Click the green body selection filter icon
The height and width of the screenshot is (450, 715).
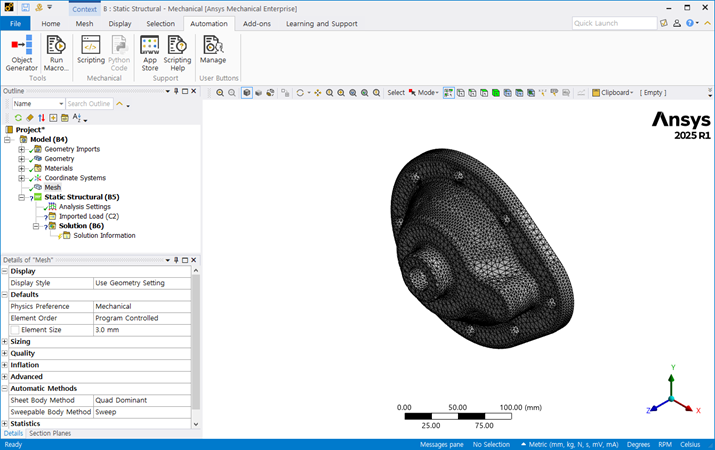tap(496, 93)
